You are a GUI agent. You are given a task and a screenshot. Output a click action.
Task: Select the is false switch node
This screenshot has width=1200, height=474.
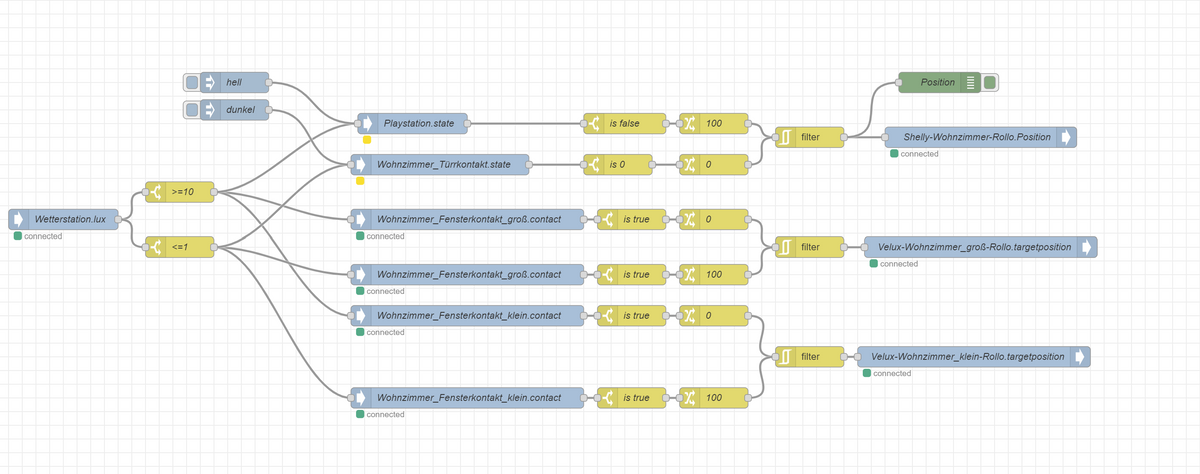(624, 125)
